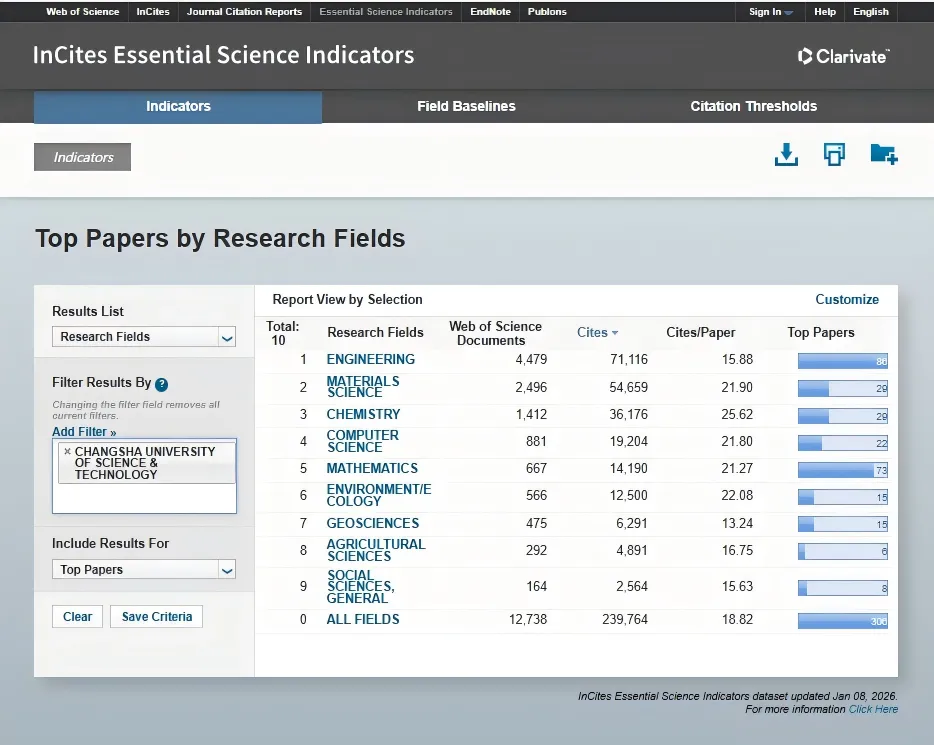This screenshot has height=745, width=934.
Task: Click the Web of Science Documents column header
Action: (x=495, y=333)
